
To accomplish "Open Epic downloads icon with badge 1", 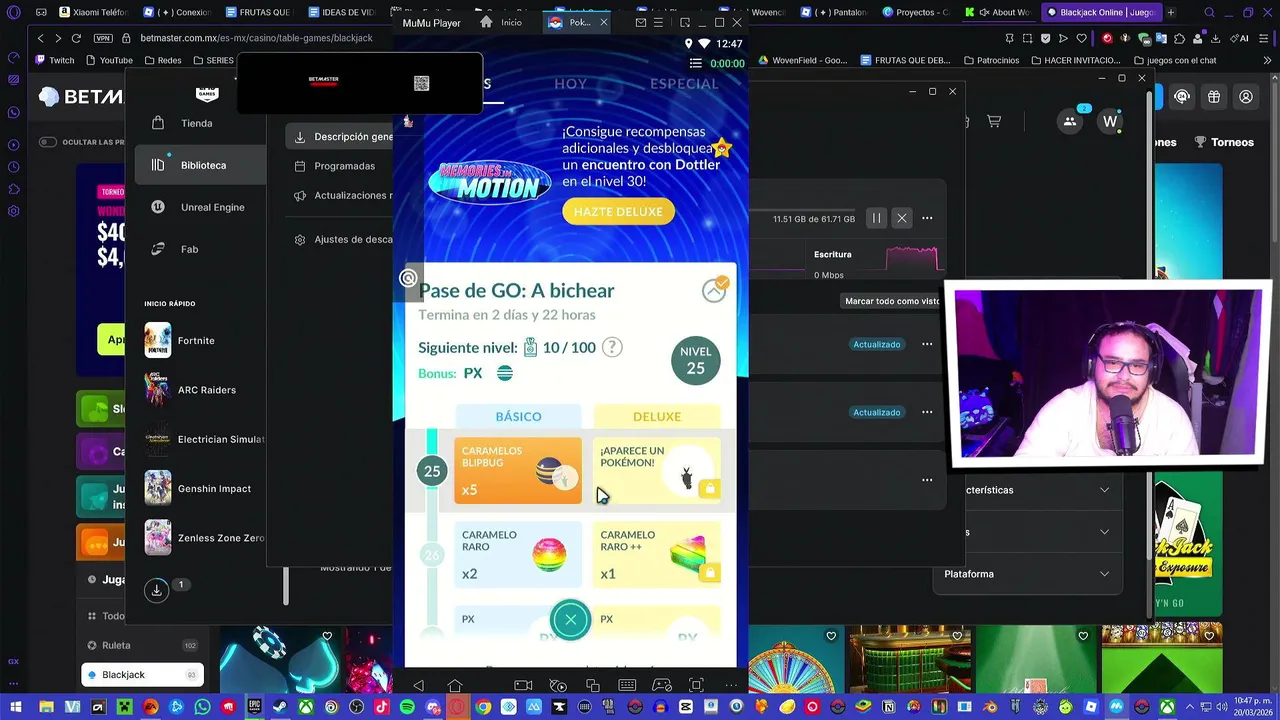I will (157, 590).
